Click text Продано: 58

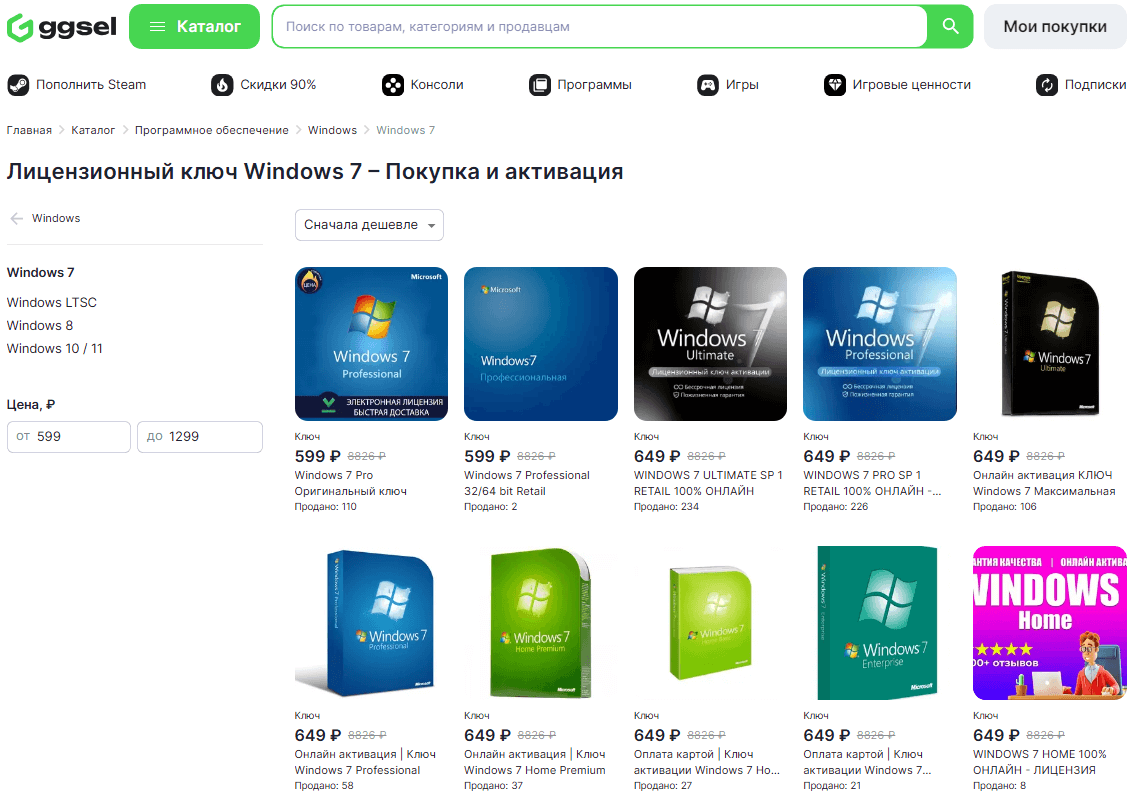click(x=324, y=786)
